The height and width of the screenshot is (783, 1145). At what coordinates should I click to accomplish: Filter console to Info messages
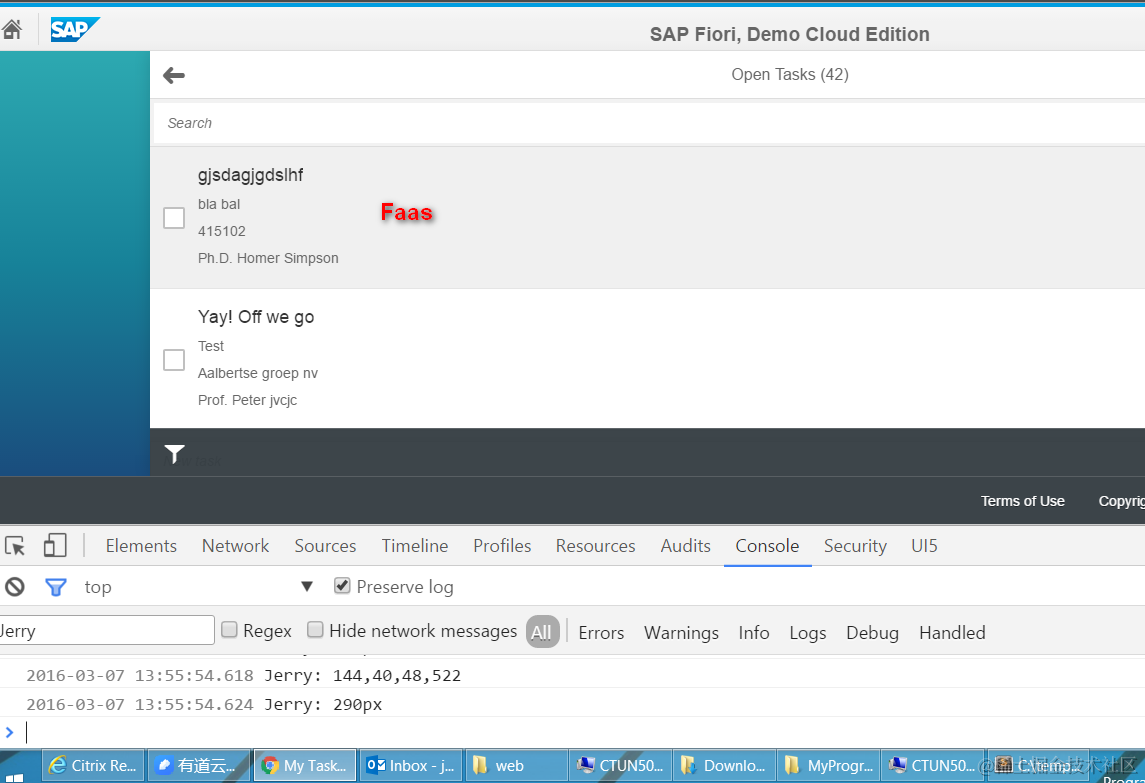754,633
